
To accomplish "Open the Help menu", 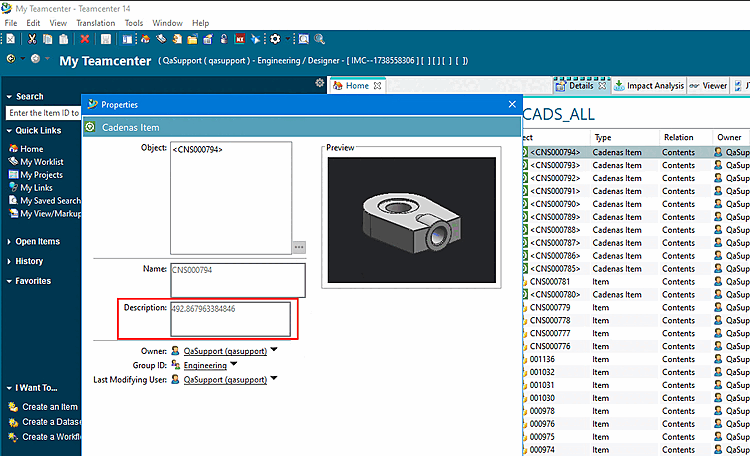I will (x=200, y=23).
